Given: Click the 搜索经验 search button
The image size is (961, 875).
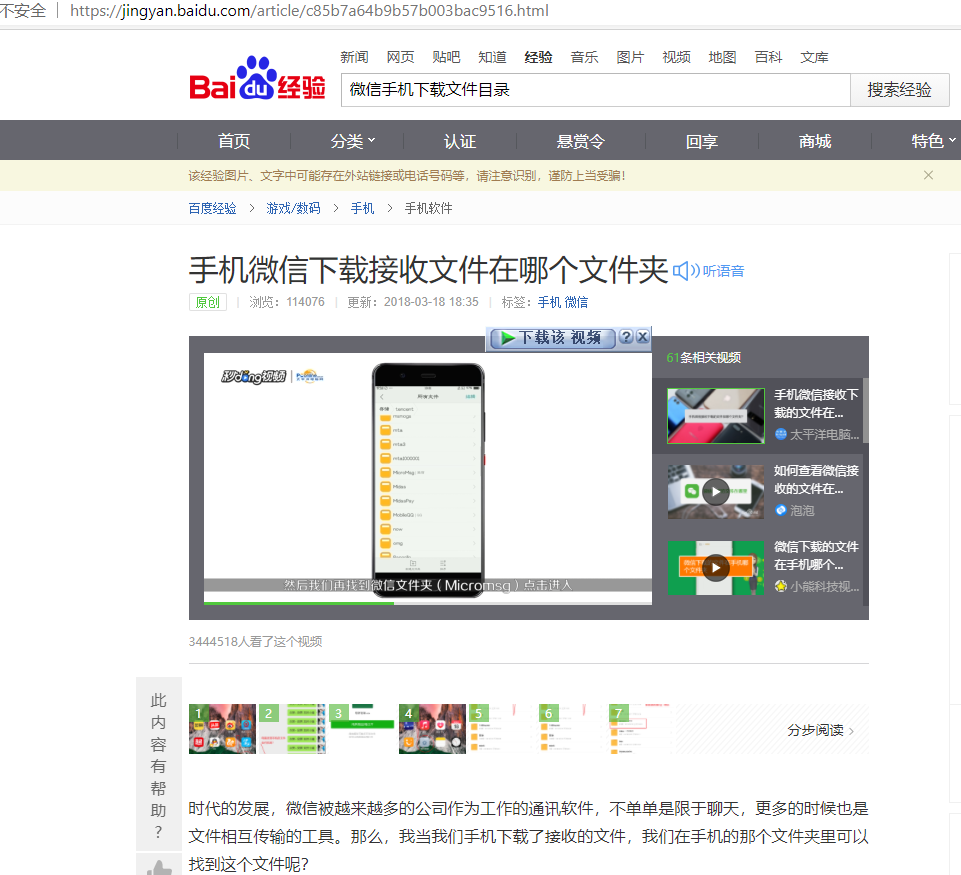Looking at the screenshot, I should coord(899,90).
